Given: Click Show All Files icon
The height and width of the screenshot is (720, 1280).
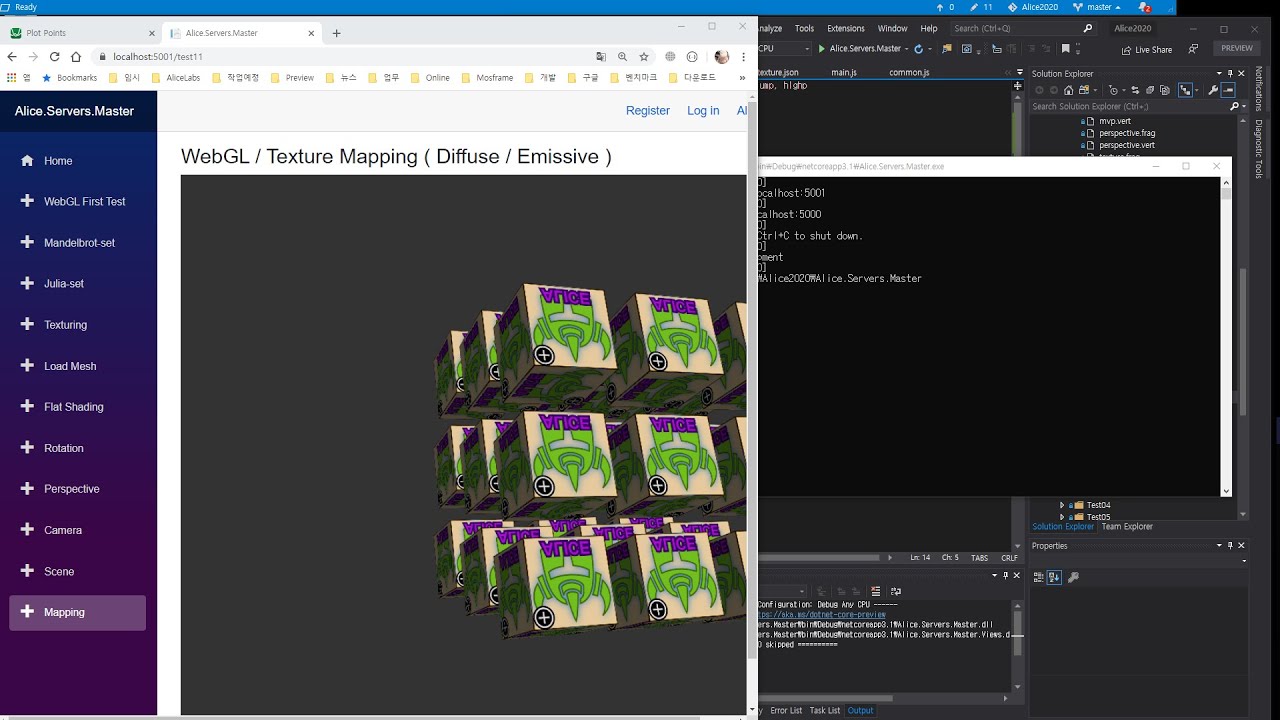Looking at the screenshot, I should [1165, 90].
